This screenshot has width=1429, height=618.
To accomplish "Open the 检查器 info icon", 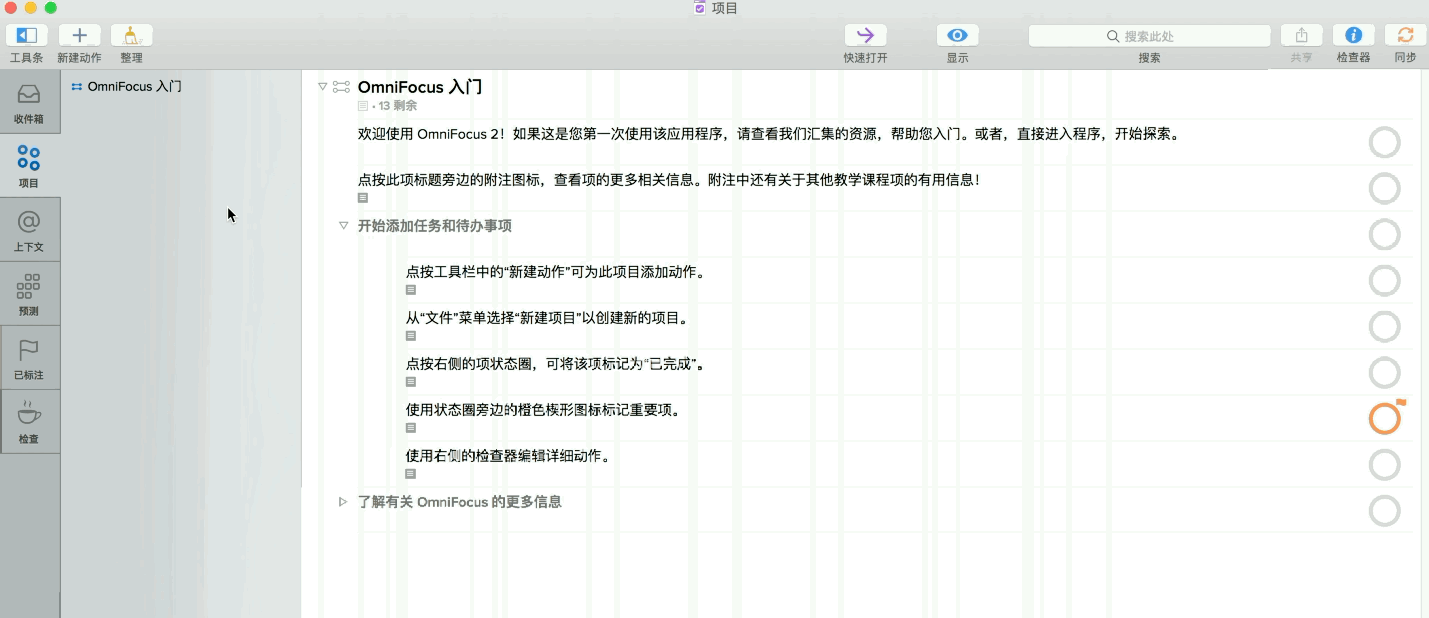I will 1353,35.
